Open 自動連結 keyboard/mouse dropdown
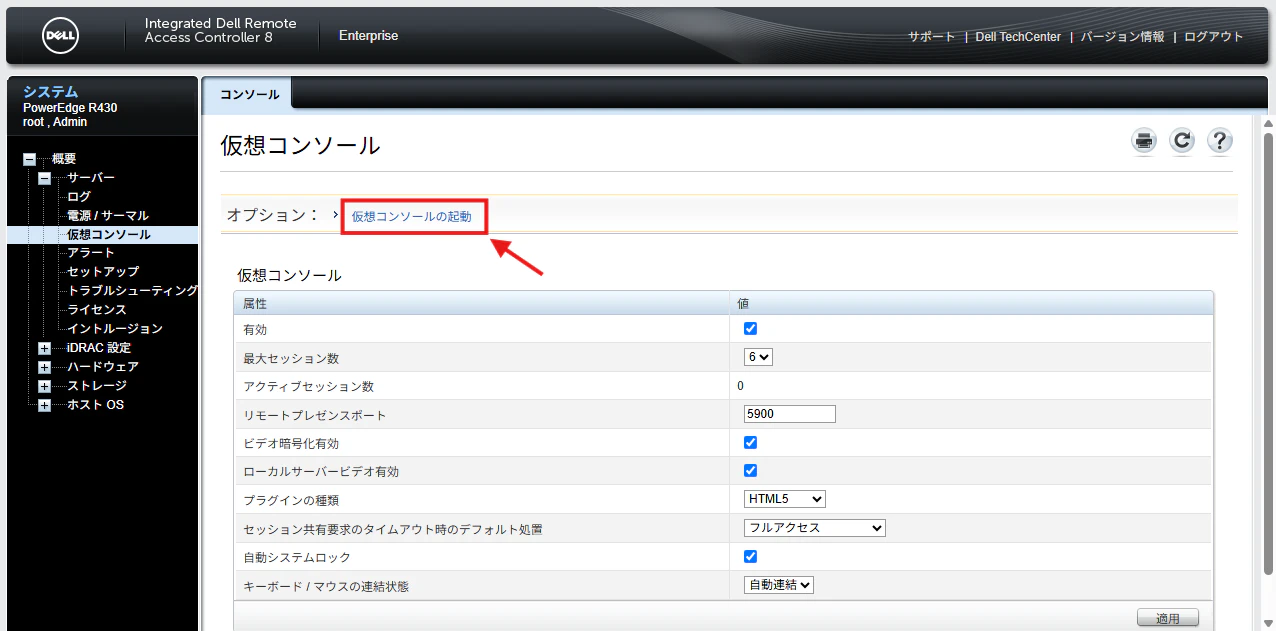 [x=779, y=585]
